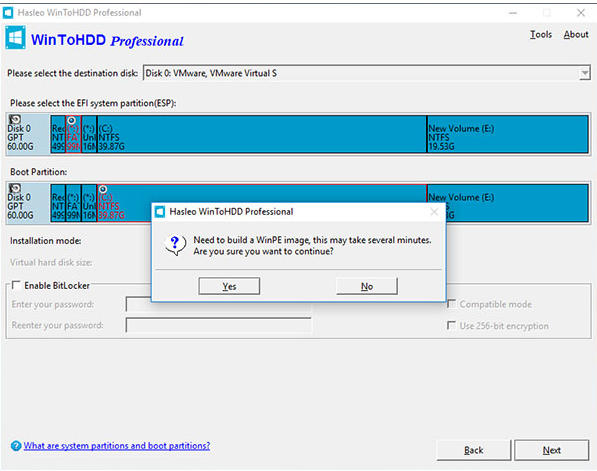This screenshot has width=597, height=471.
Task: Choose No in the WinPE dialog
Action: click(367, 286)
